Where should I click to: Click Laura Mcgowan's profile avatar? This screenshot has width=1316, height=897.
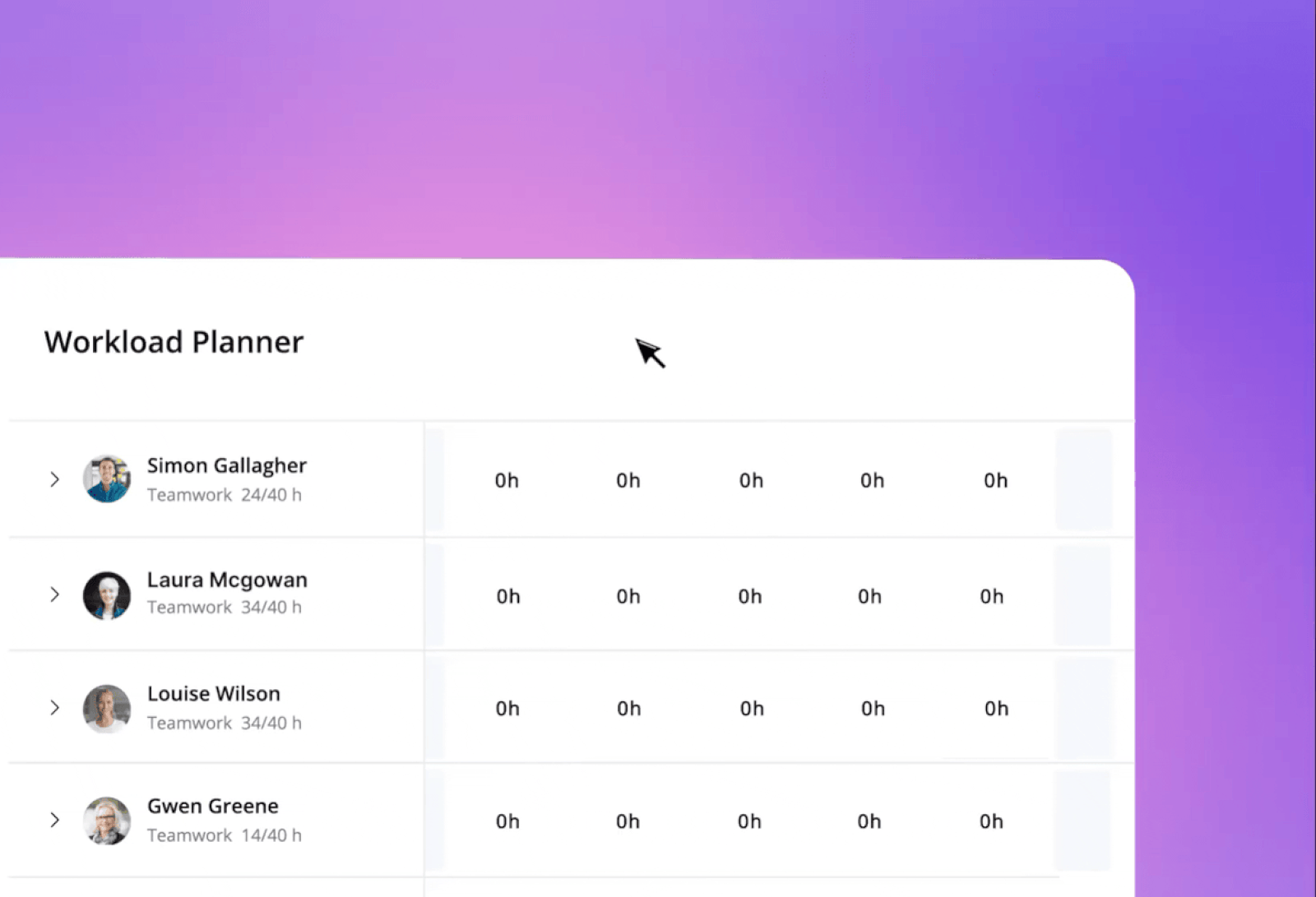107,595
